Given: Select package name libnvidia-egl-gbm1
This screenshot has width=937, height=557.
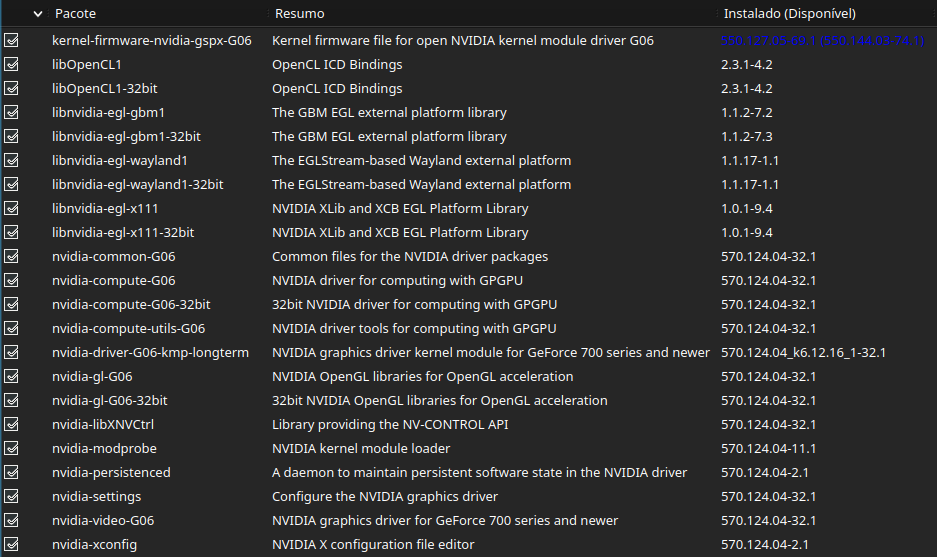Looking at the screenshot, I should [x=108, y=112].
